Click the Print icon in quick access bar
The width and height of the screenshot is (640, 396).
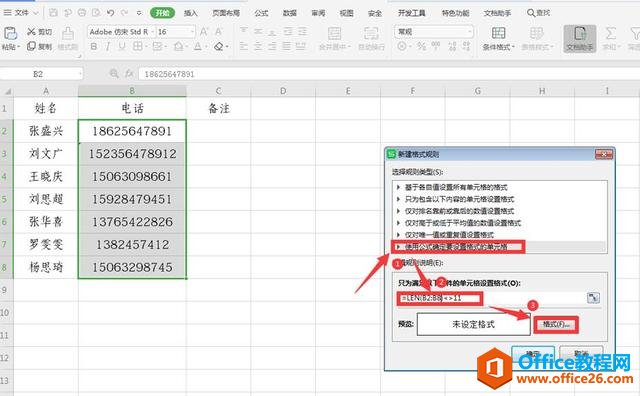pos(82,13)
